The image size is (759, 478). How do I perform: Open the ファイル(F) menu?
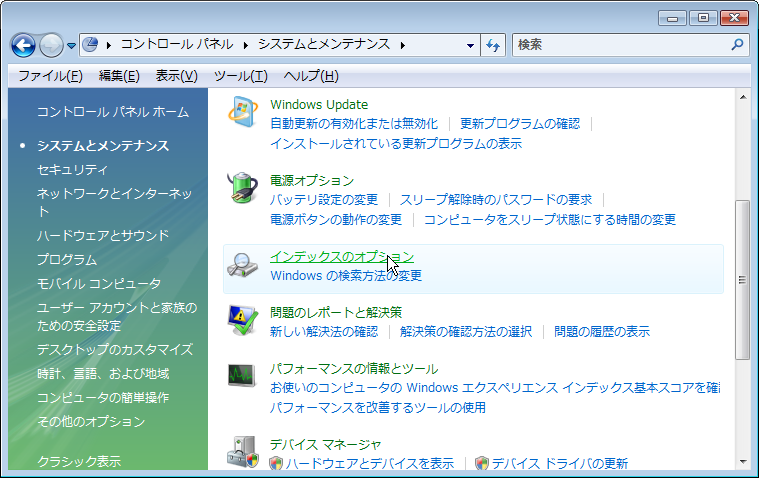(x=50, y=76)
